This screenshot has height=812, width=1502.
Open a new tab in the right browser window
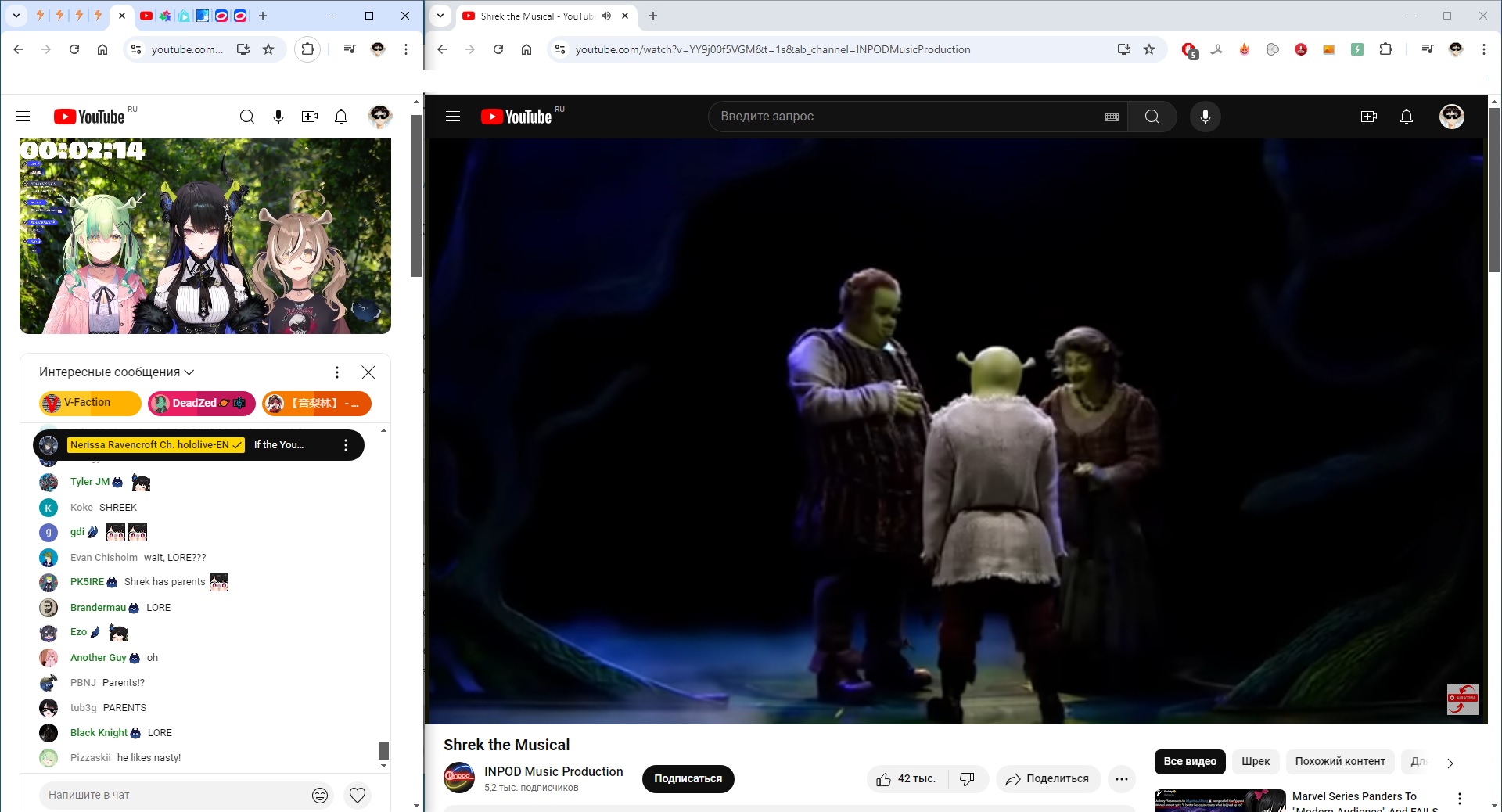[653, 16]
